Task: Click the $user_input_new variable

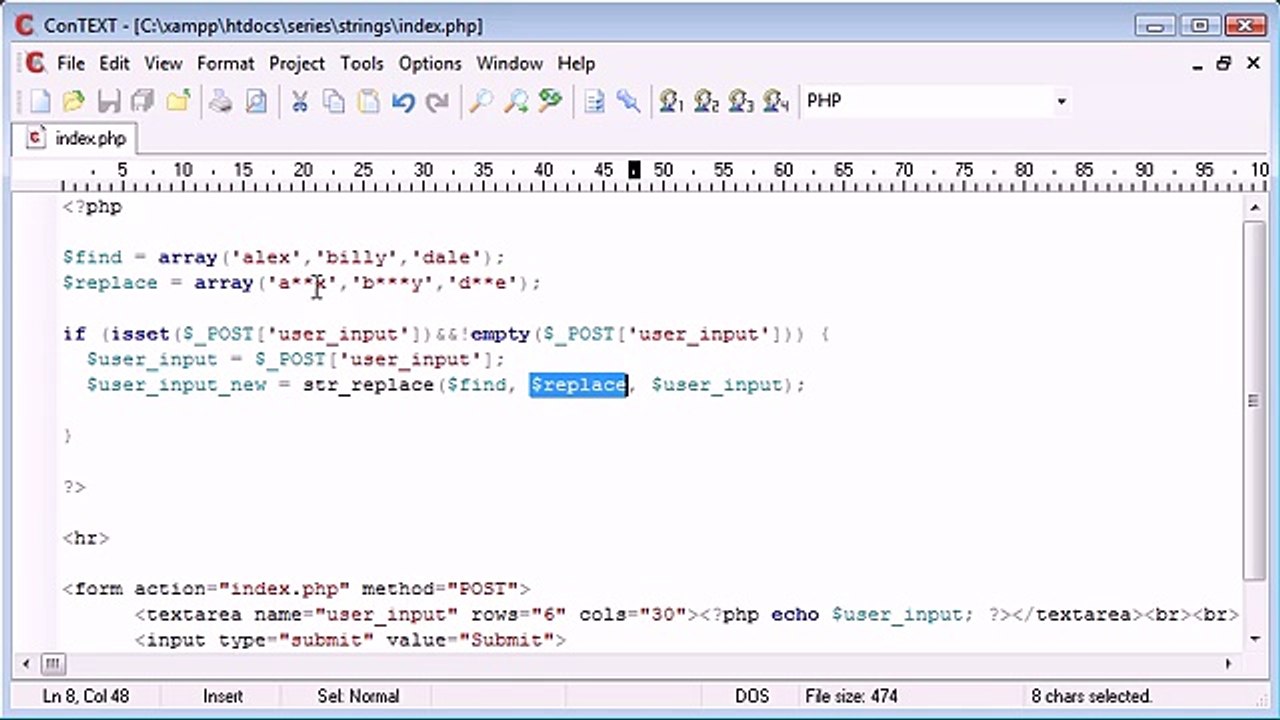Action: (x=176, y=385)
